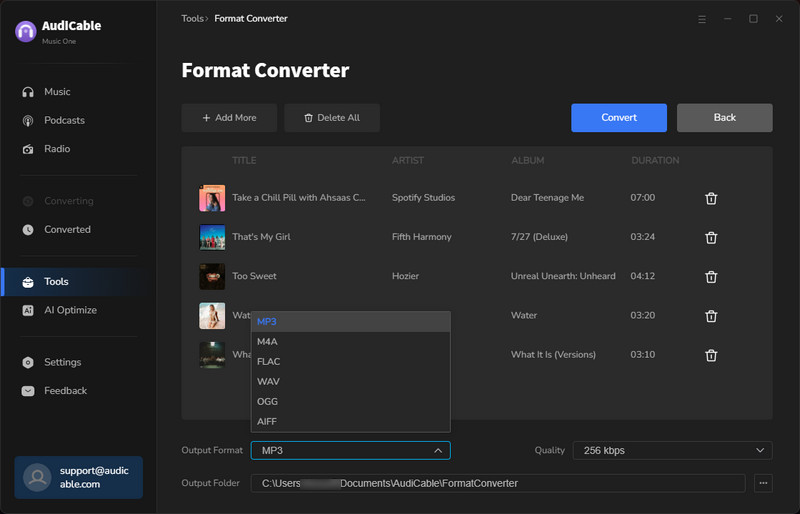Viewport: 800px width, 514px height.
Task: Click album Unreal Unearth: Unheard
Action: coord(563,276)
